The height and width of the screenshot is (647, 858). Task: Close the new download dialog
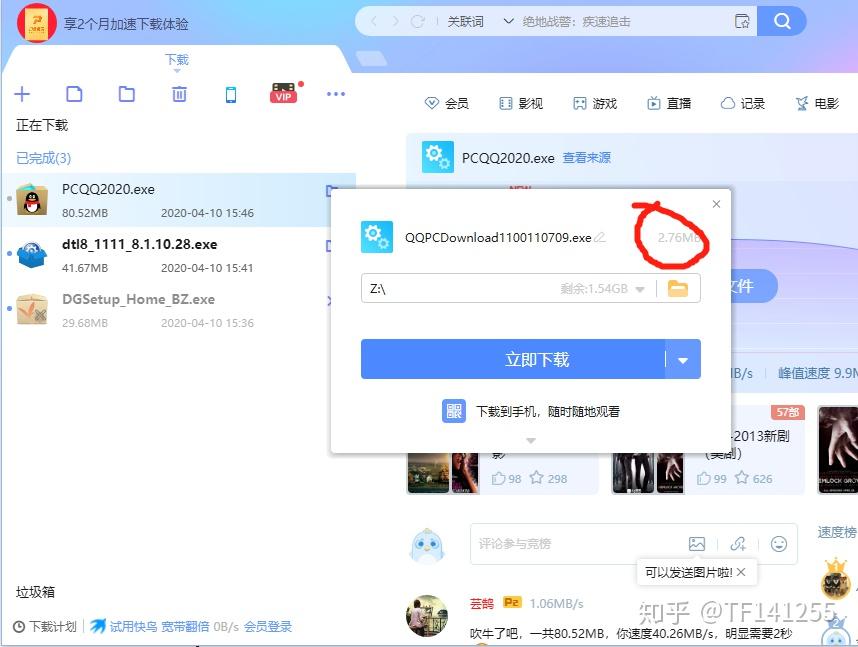point(716,204)
